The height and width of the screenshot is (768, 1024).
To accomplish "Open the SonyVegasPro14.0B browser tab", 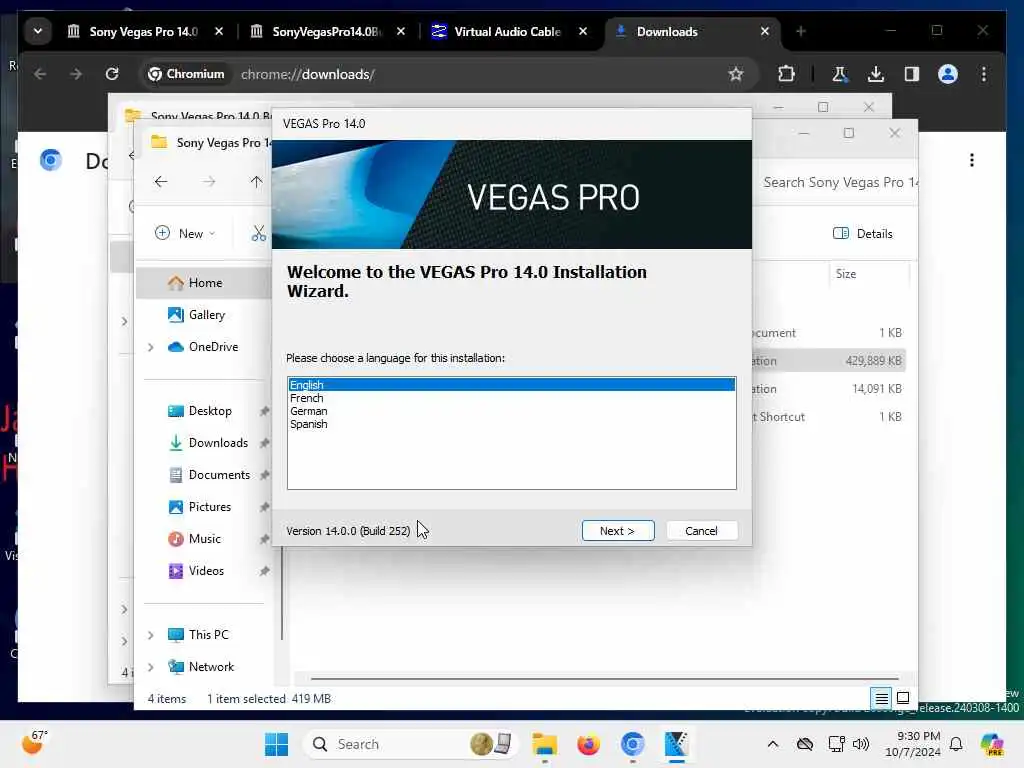I will click(327, 31).
